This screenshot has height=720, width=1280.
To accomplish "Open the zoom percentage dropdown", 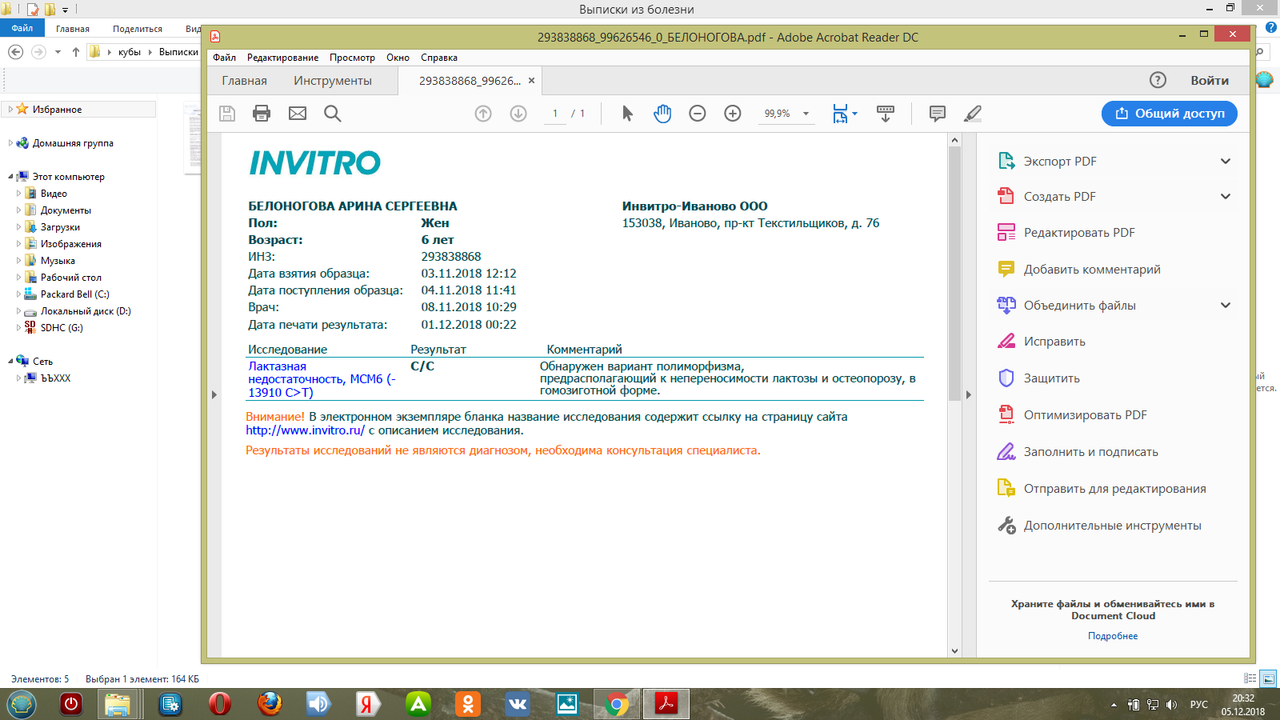I will (x=787, y=114).
